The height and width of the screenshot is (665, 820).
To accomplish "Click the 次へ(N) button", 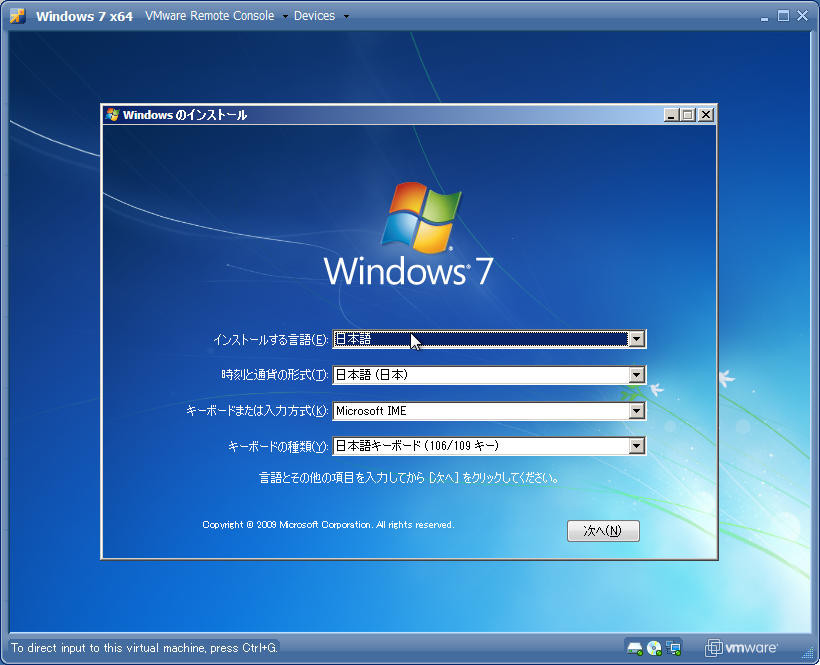I will click(x=603, y=531).
